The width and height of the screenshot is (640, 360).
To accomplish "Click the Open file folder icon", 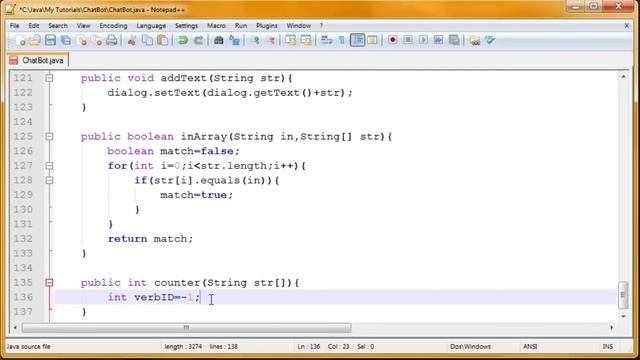I will click(35, 40).
